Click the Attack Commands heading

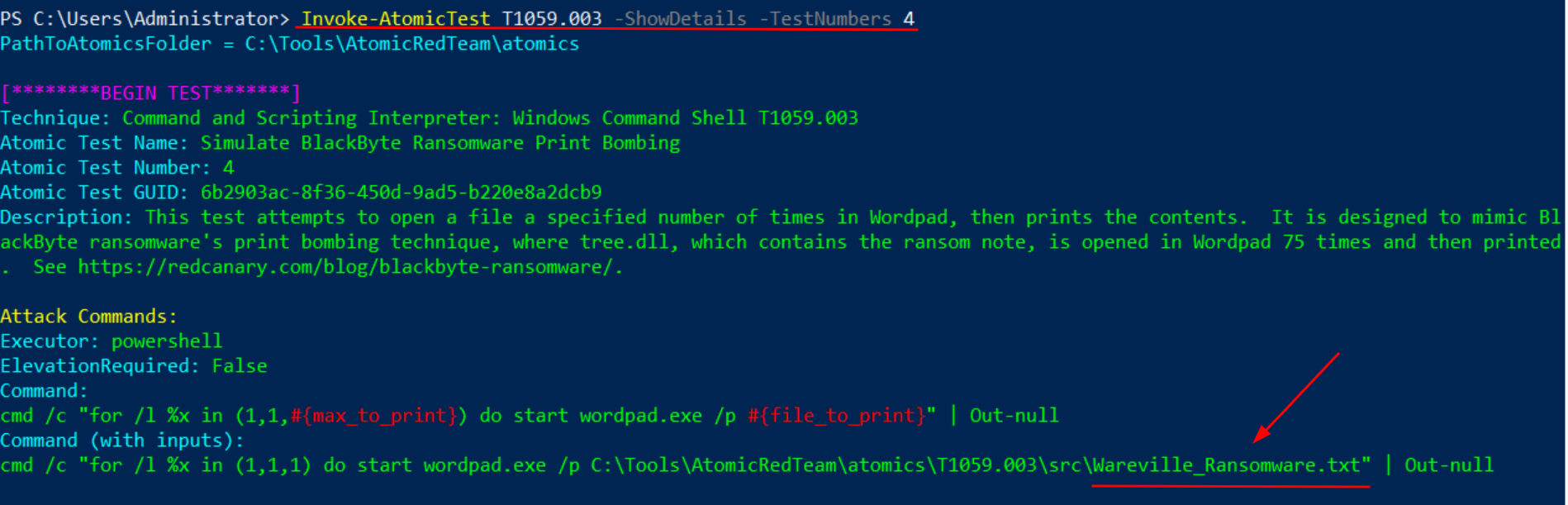coord(88,316)
